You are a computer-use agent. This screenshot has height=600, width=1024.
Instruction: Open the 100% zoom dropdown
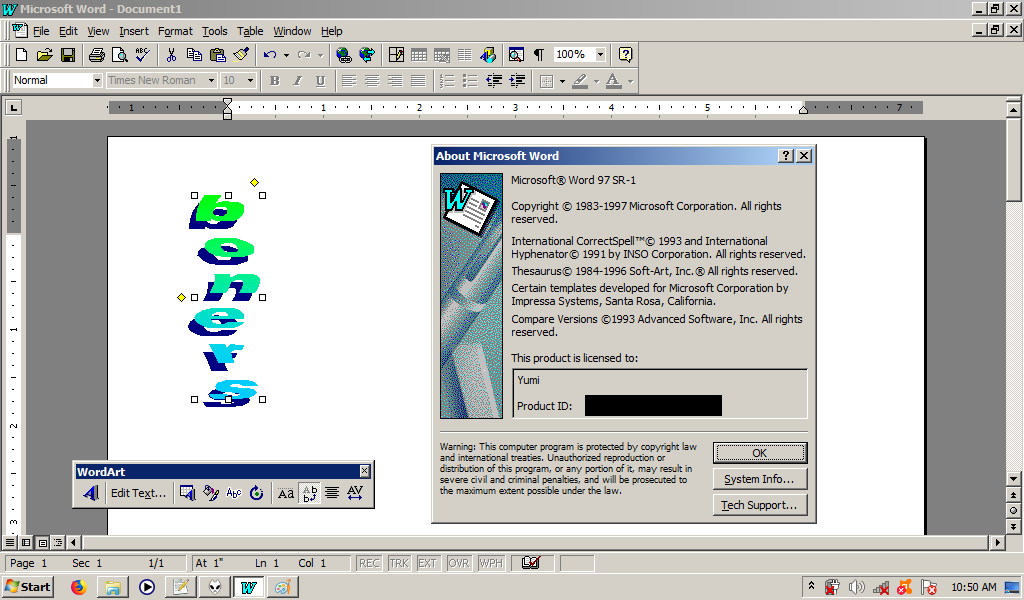[600, 55]
